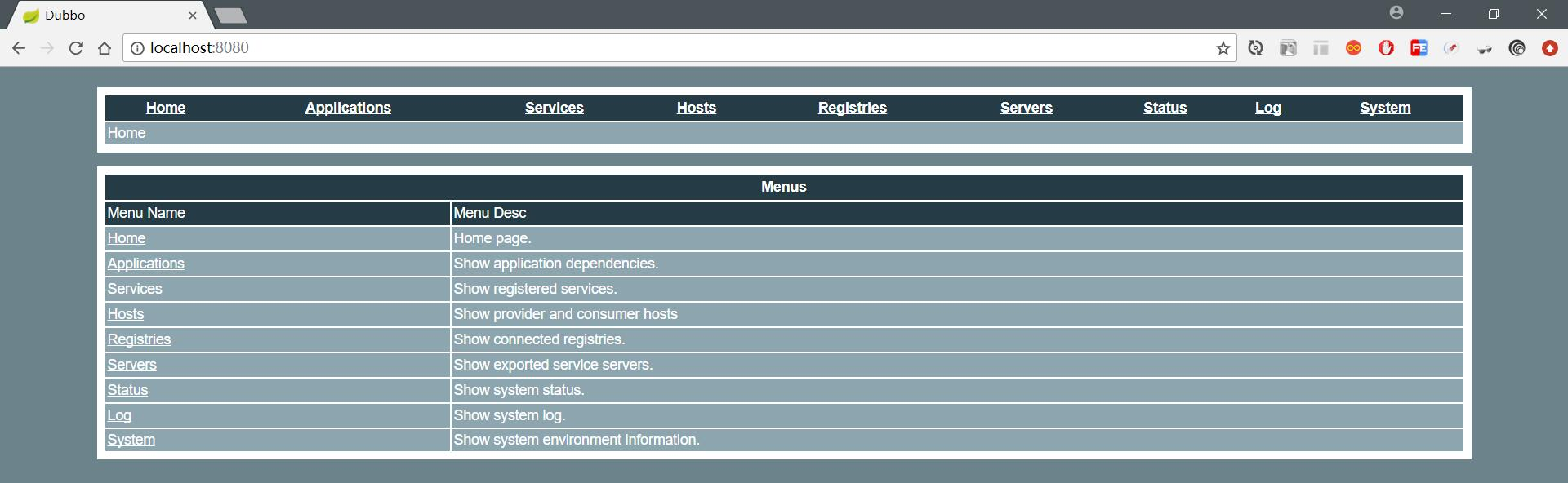Close the Dubbo browser tab

[x=193, y=16]
